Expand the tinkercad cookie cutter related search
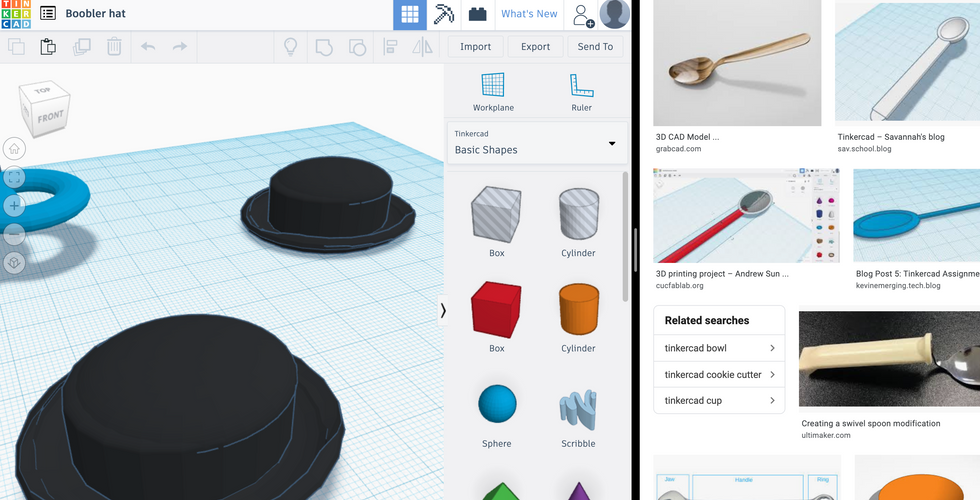Image resolution: width=980 pixels, height=500 pixels. (719, 374)
